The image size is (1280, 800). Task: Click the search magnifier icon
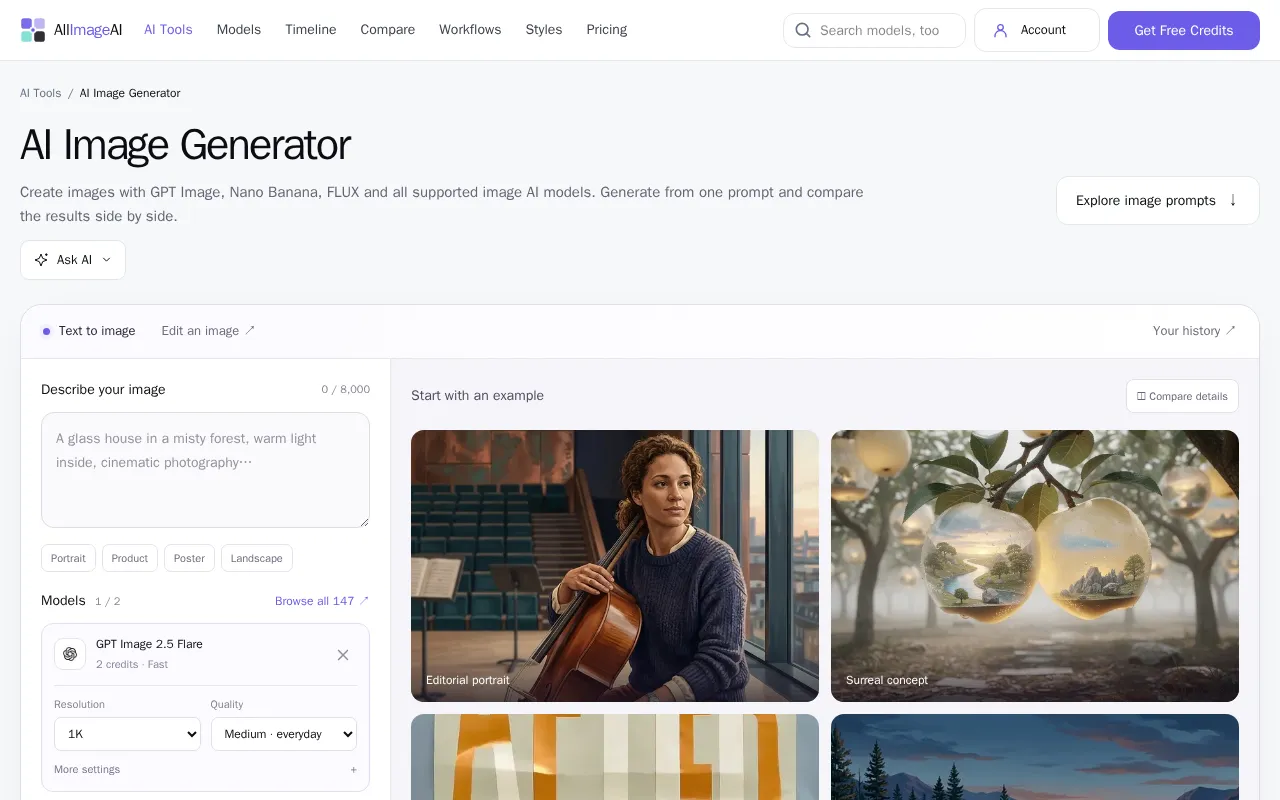pyautogui.click(x=803, y=30)
